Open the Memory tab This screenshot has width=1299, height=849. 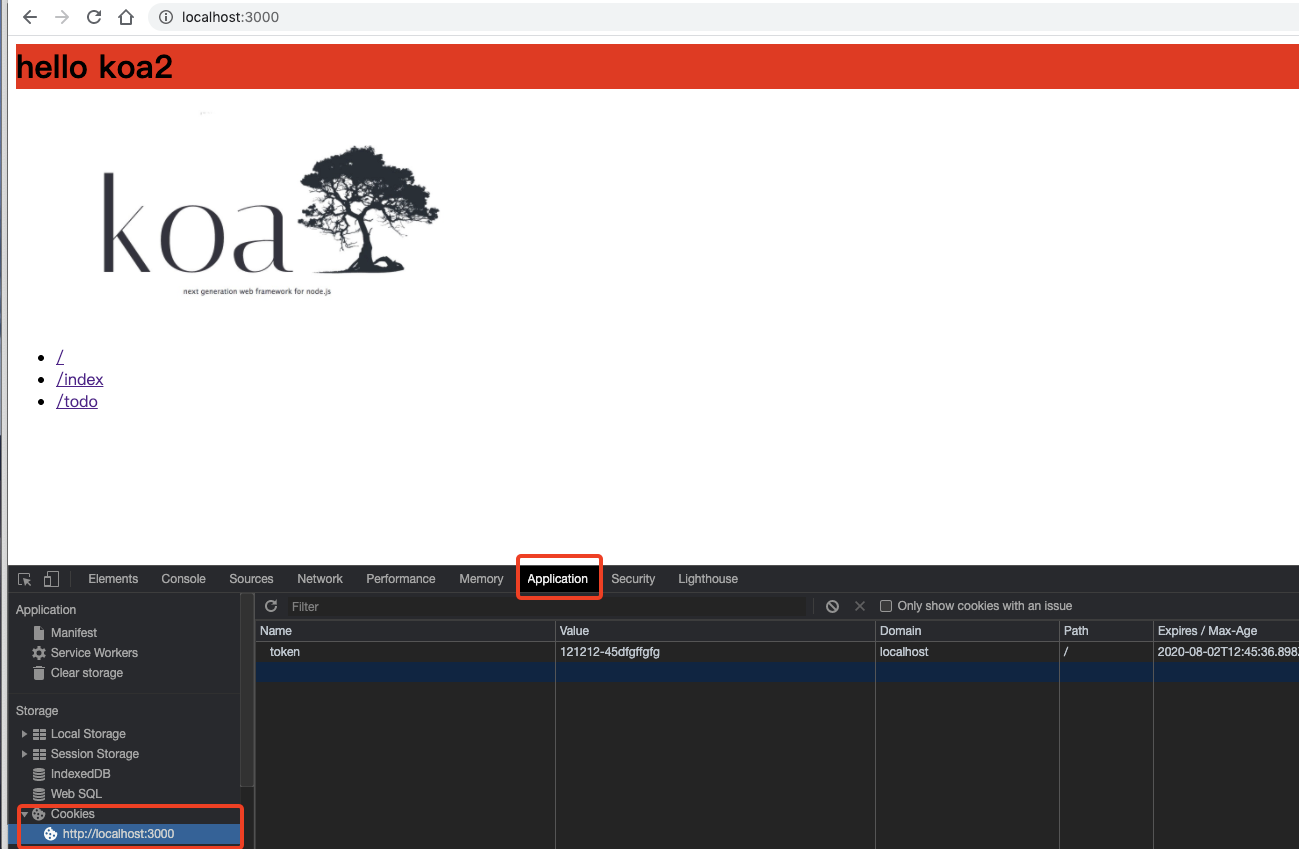coord(481,579)
